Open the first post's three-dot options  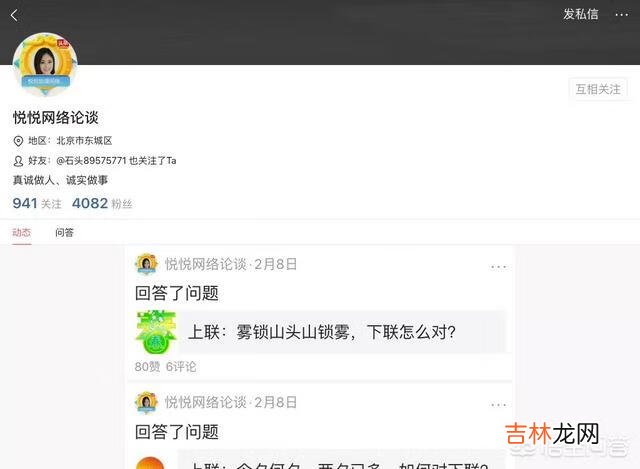click(498, 267)
